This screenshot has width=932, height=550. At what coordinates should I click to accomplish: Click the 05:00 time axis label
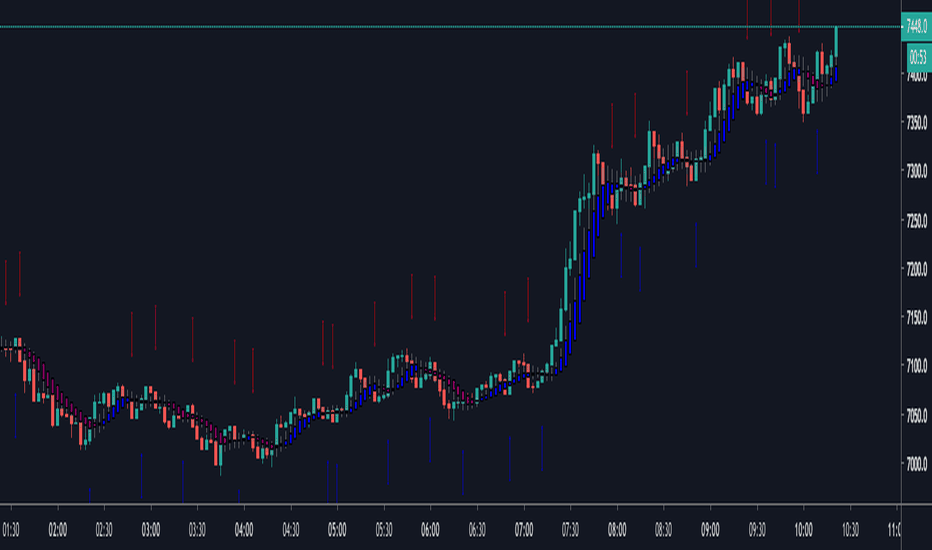coord(337,530)
